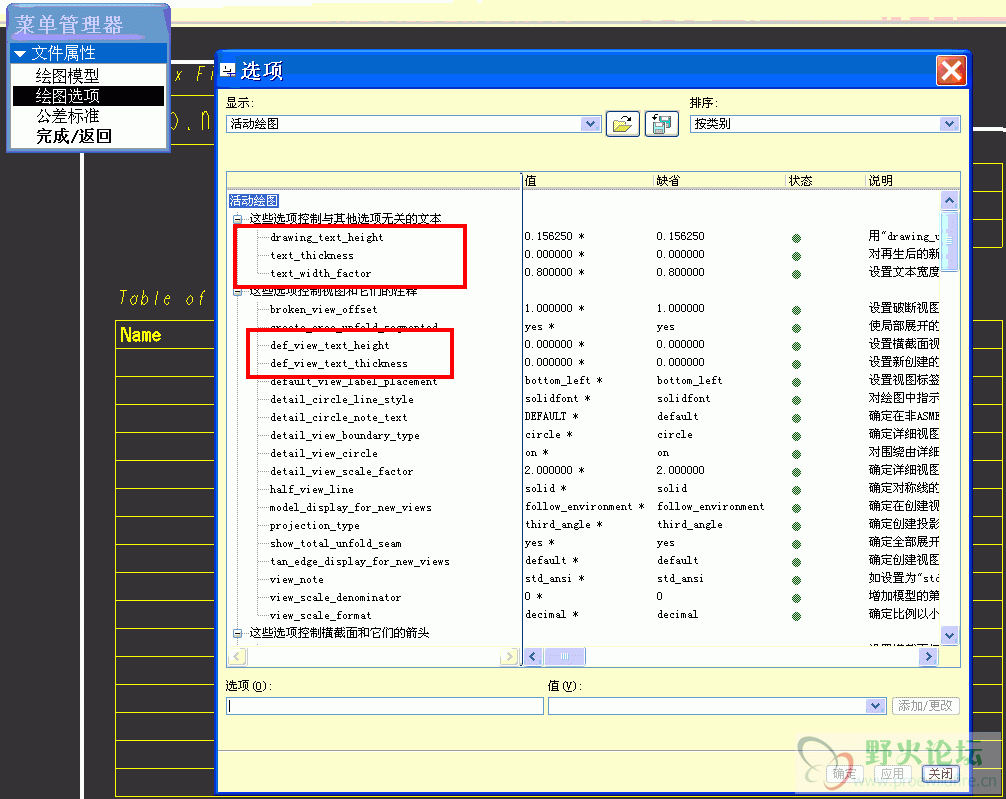Click left arrow of values horizontal scrollbar
Viewport: 1006px width, 799px height.
(533, 657)
